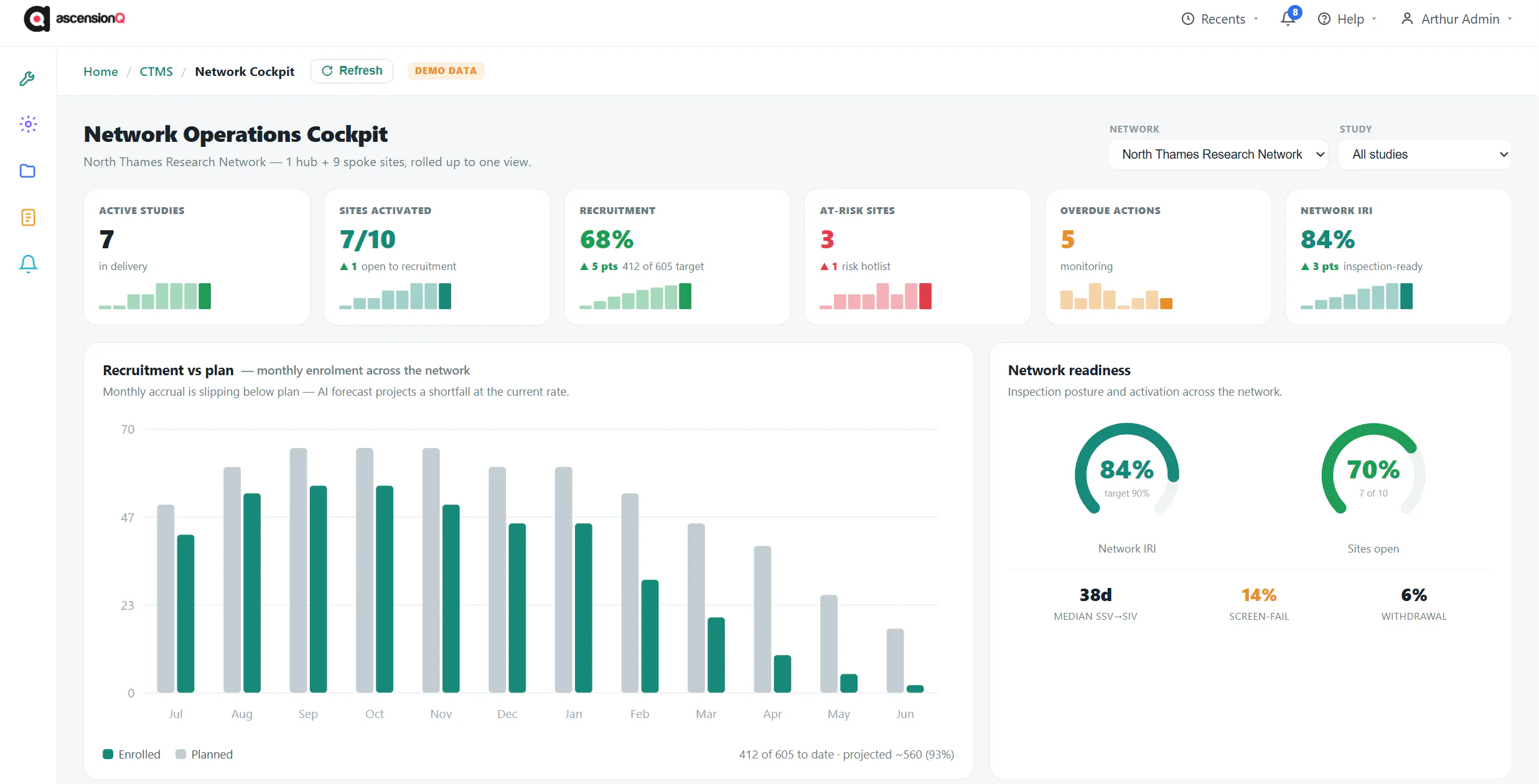Click the Help question mark icon
The width and height of the screenshot is (1539, 784).
coord(1324,19)
